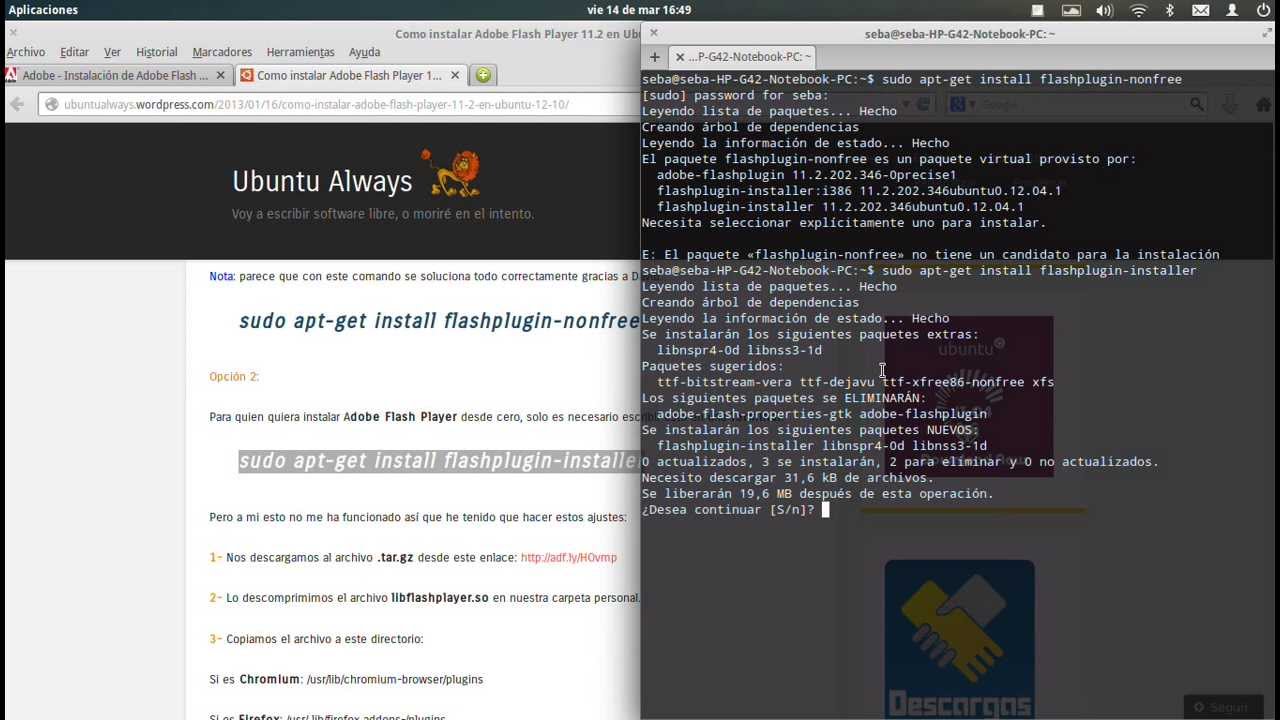Open the user account indicator
This screenshot has width=1280, height=720.
[1233, 10]
